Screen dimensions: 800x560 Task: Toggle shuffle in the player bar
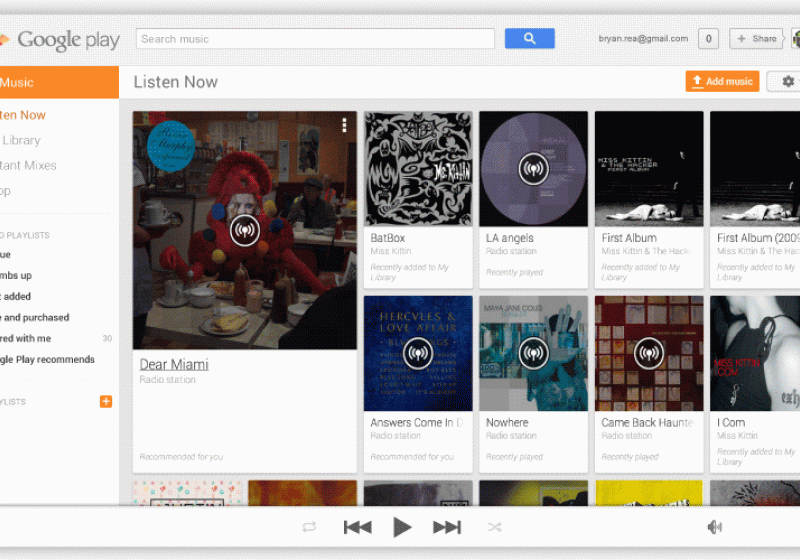coord(494,527)
